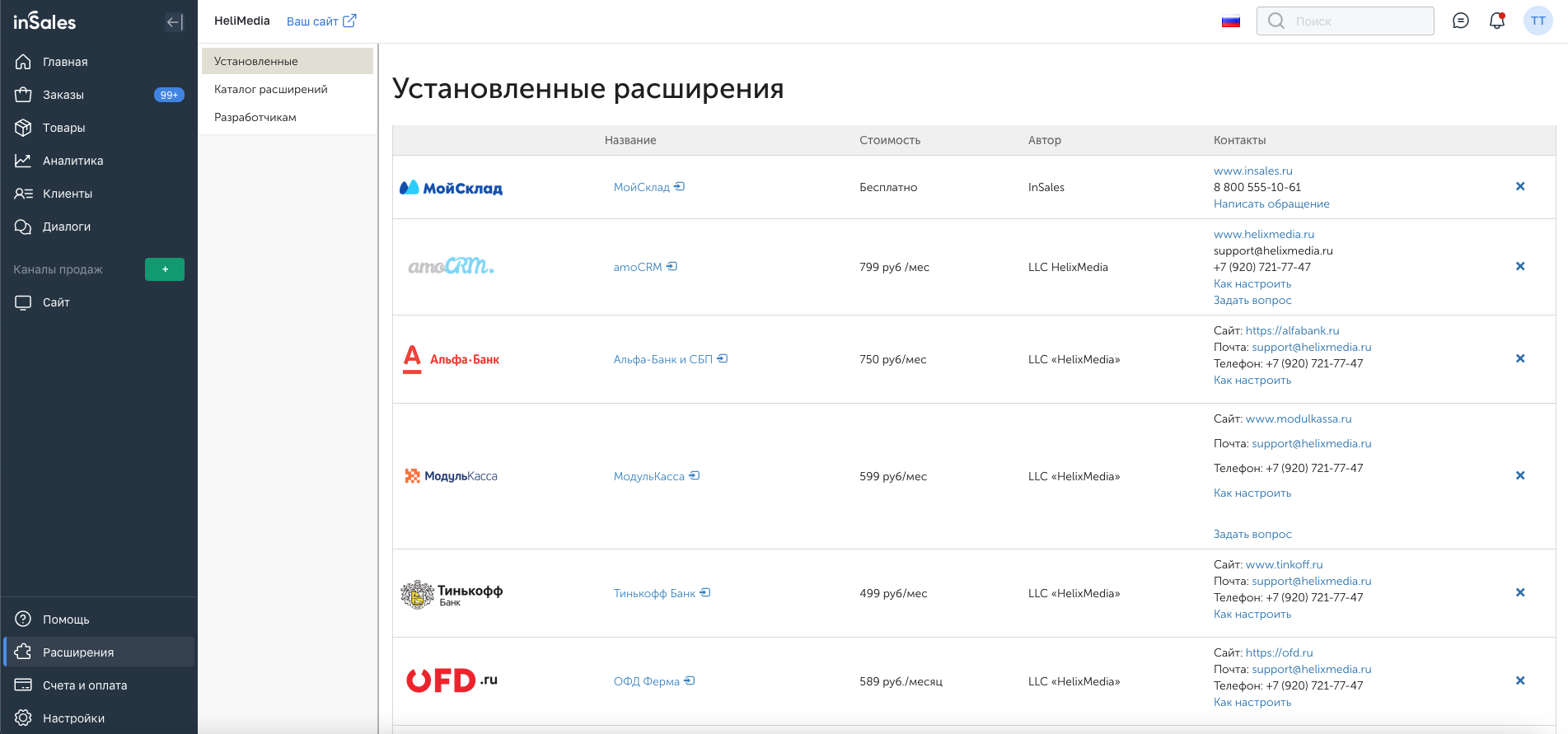Image resolution: width=1568 pixels, height=734 pixels.
Task: Open the Настройки gear icon
Action: [23, 718]
